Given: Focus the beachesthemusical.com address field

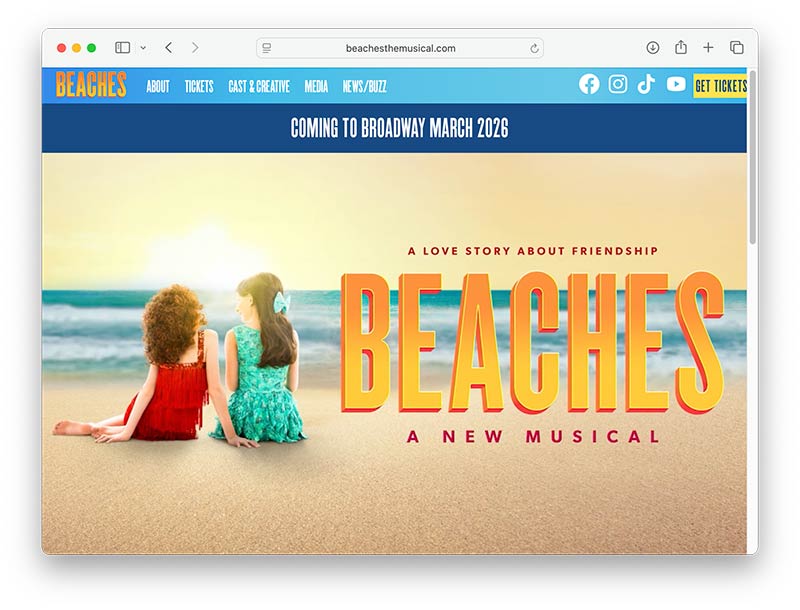Looking at the screenshot, I should (400, 48).
